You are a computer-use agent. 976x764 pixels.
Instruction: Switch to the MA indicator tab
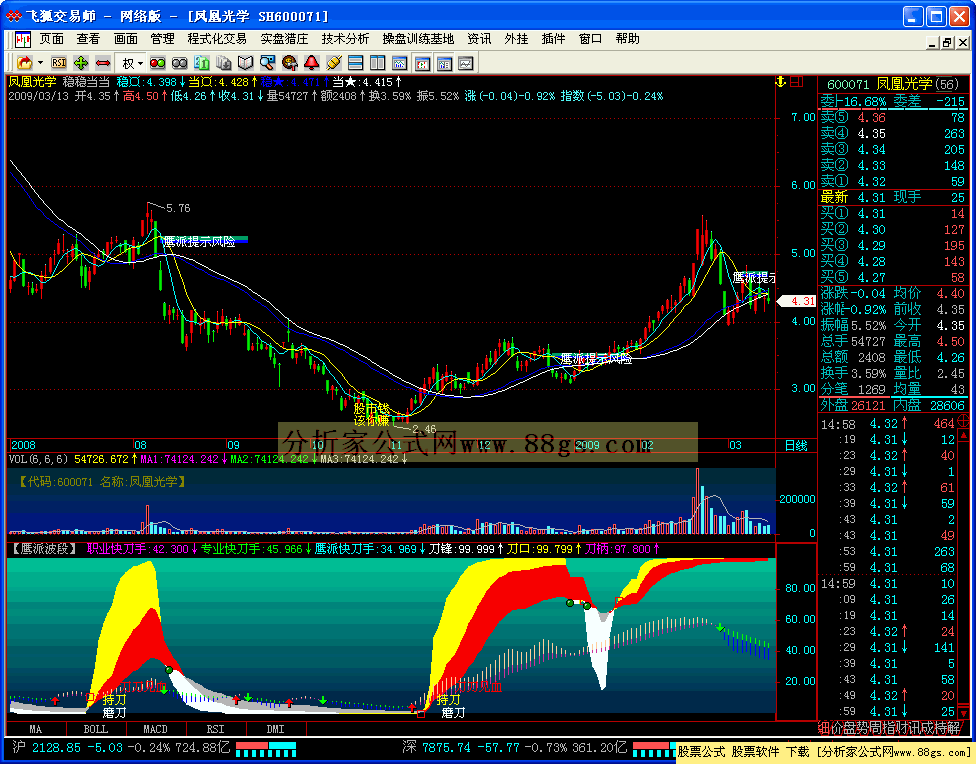point(35,729)
